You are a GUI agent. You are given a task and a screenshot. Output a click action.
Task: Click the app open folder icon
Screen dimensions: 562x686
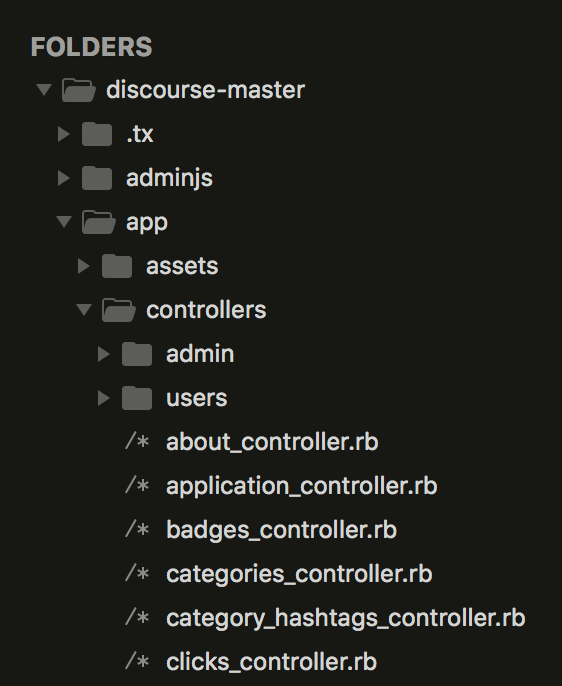point(99,222)
